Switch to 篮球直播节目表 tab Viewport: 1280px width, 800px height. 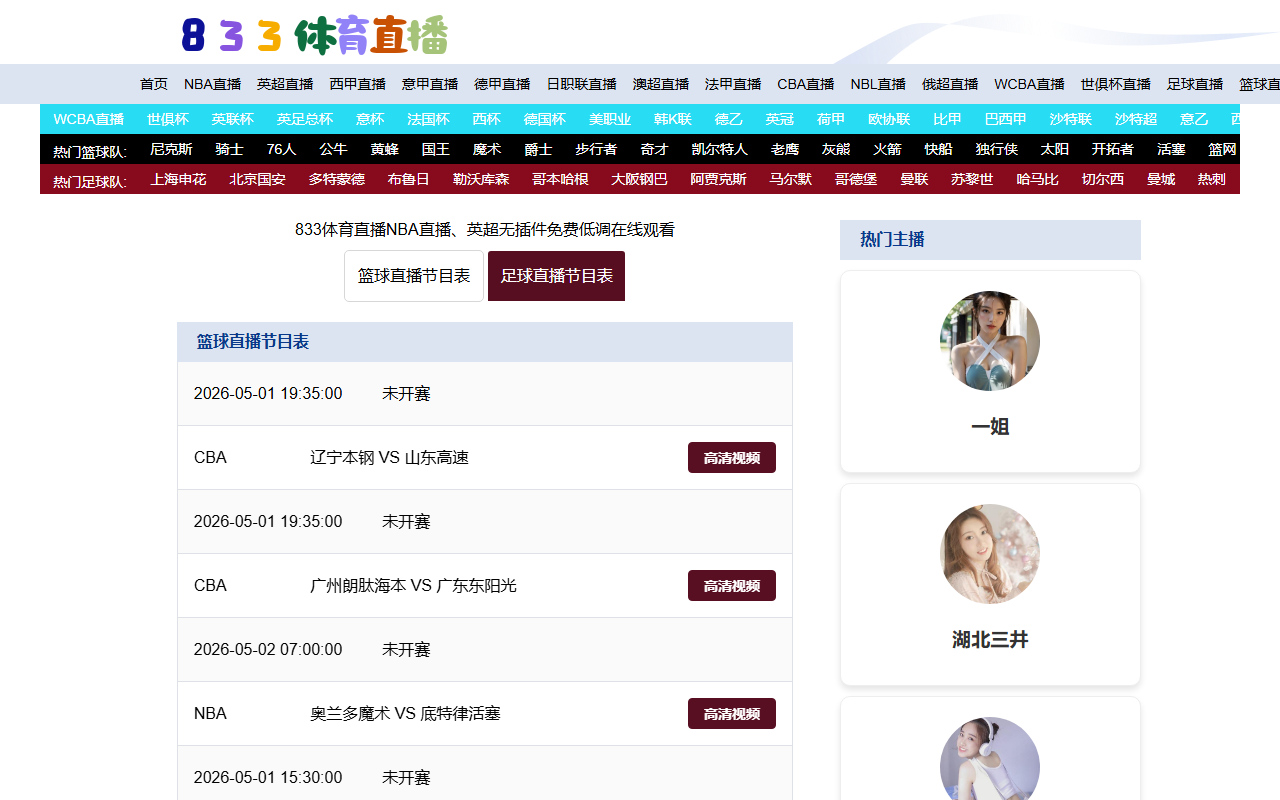tap(414, 276)
